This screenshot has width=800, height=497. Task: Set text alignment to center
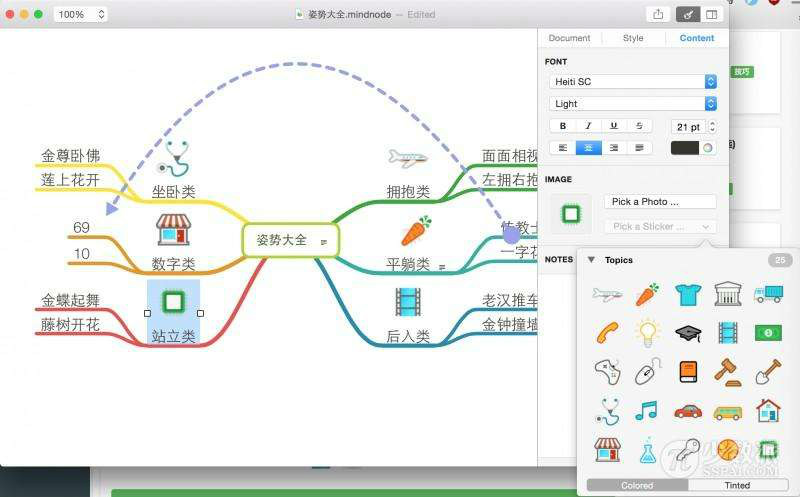pos(588,147)
